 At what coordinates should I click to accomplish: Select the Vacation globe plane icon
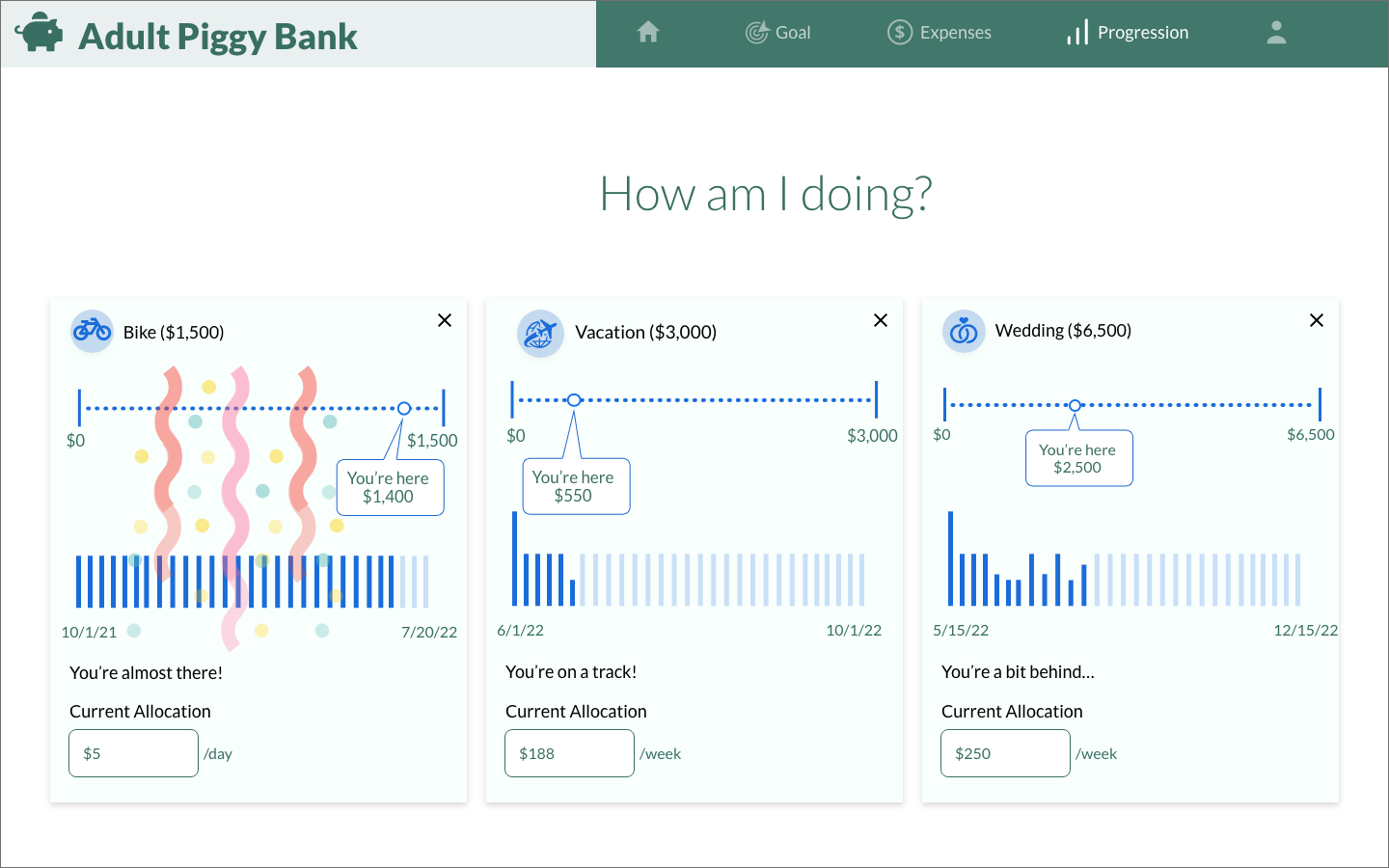[x=540, y=334]
